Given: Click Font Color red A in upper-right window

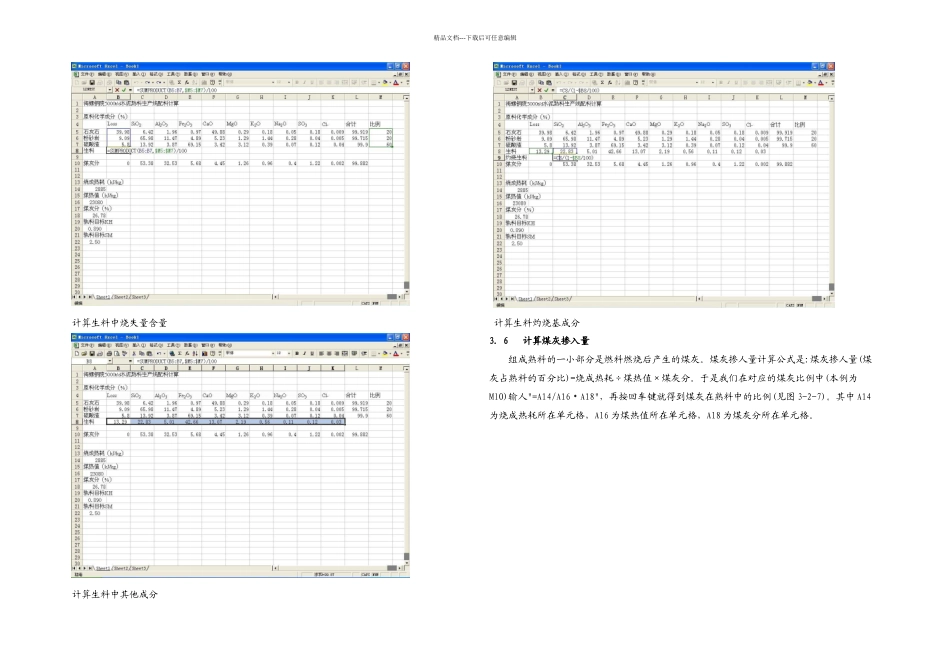Looking at the screenshot, I should (x=821, y=82).
